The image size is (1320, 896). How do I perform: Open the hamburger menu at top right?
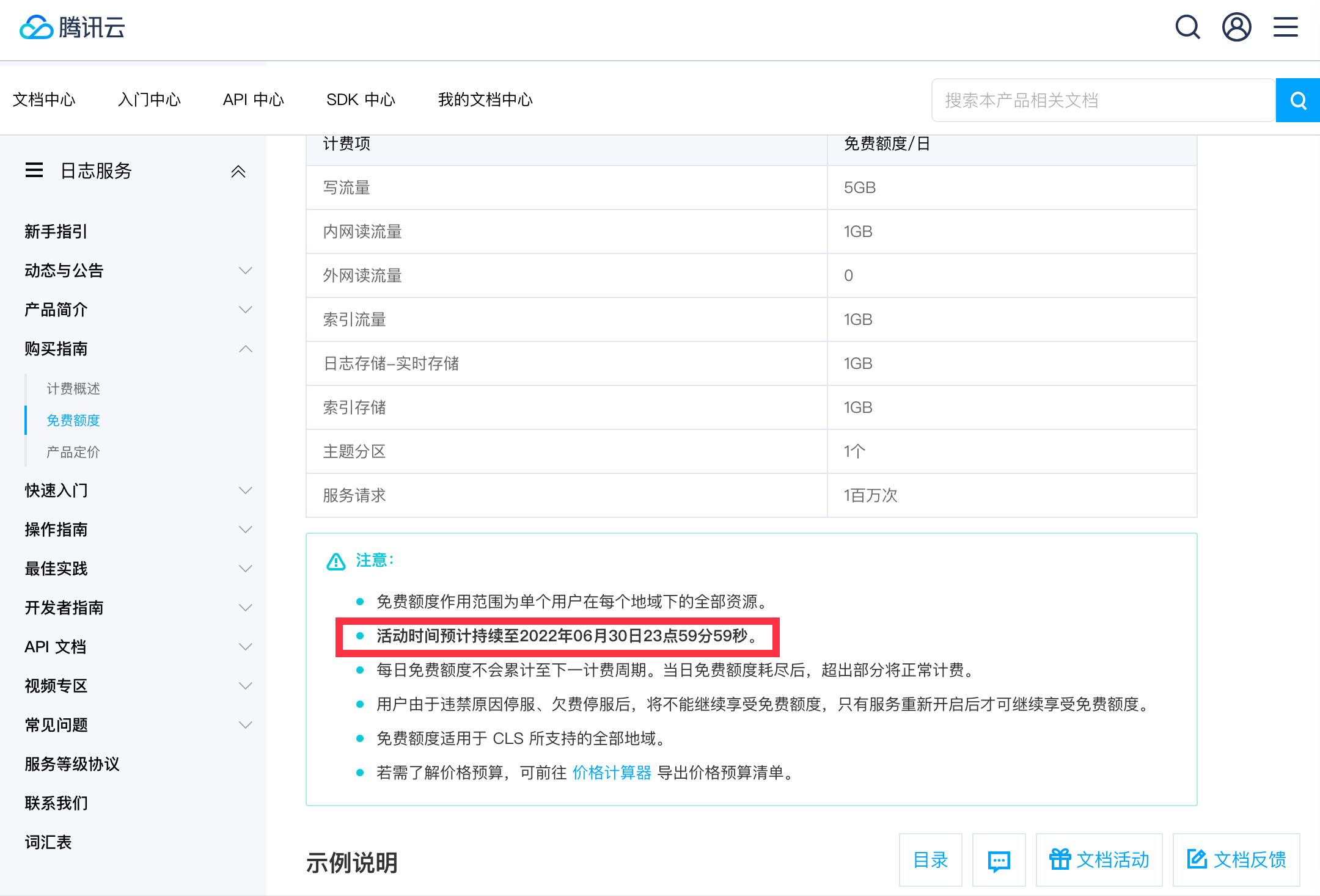tap(1285, 27)
